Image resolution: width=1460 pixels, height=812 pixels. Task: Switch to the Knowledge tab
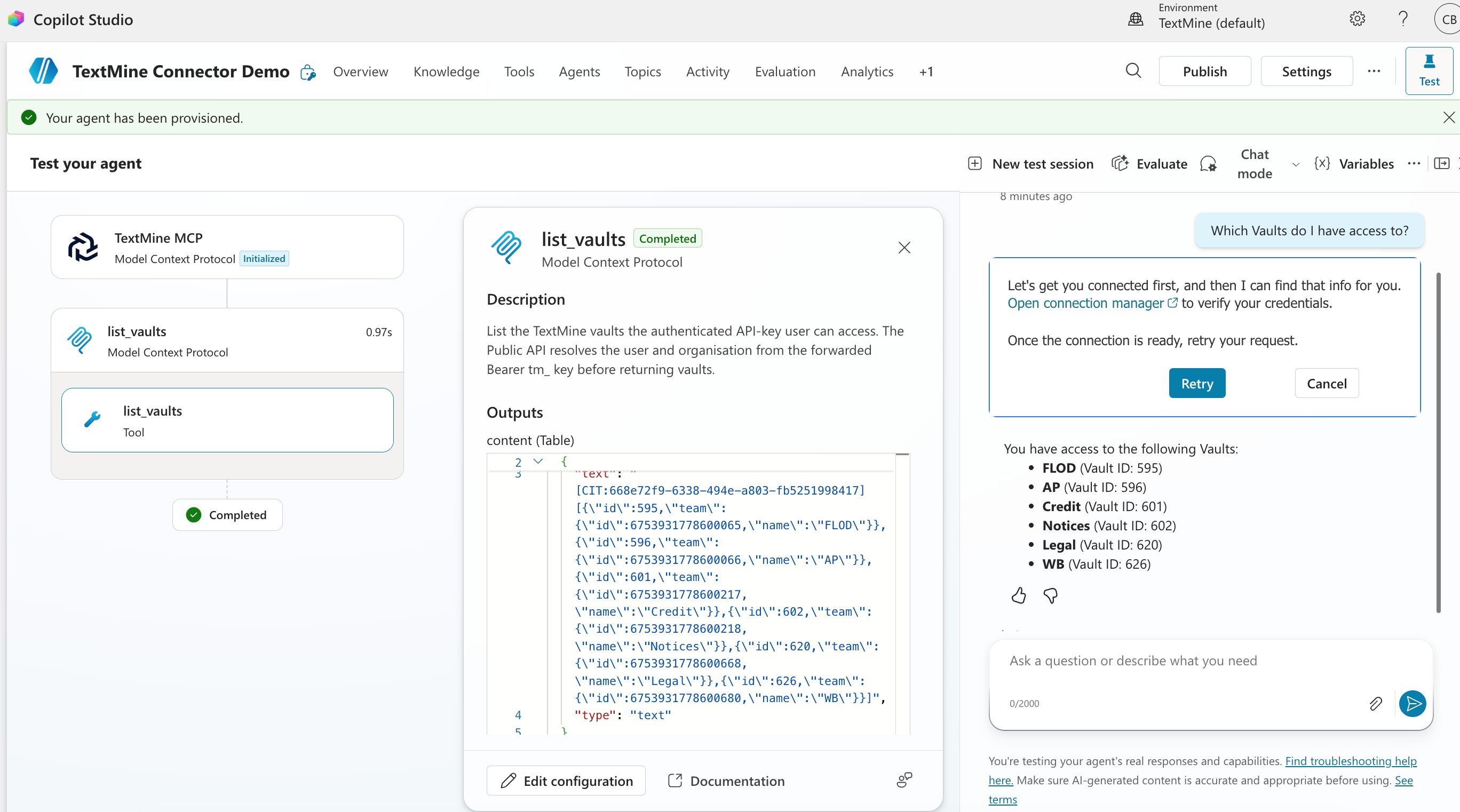click(x=446, y=71)
